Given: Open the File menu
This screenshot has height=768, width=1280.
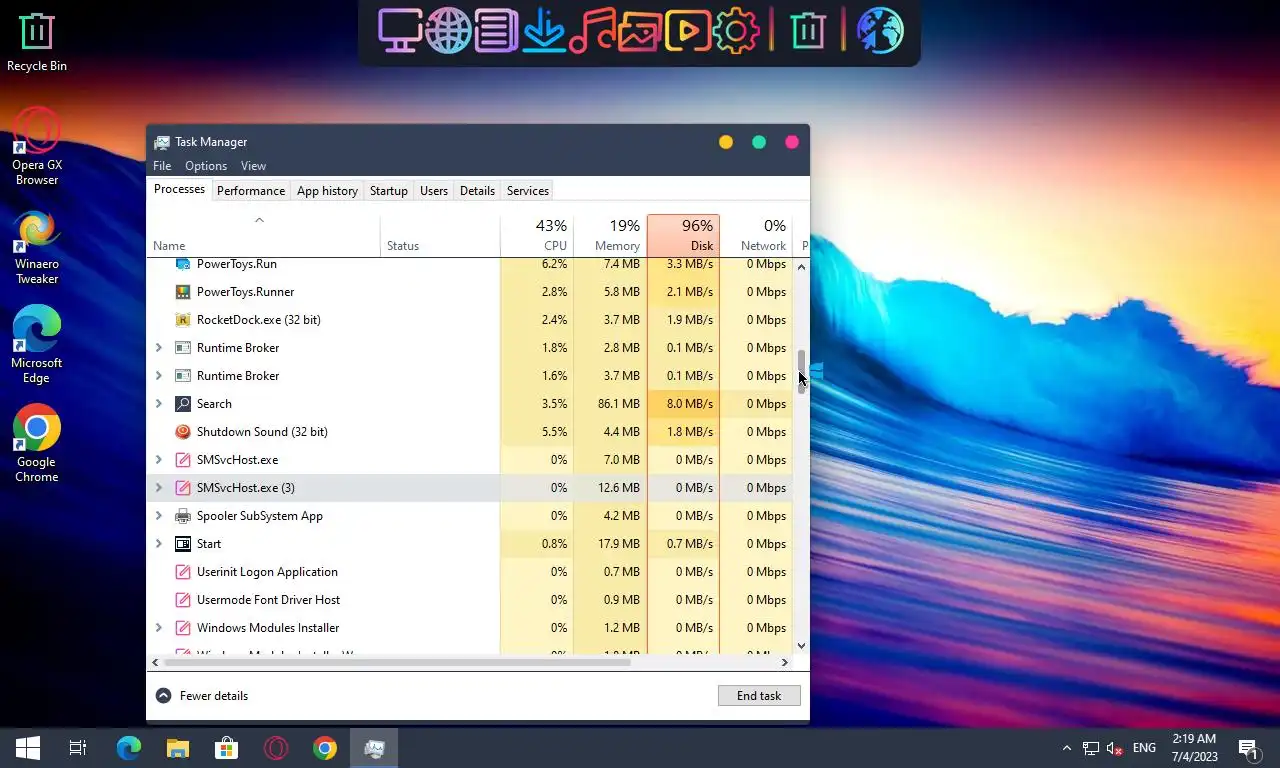Looking at the screenshot, I should pos(162,166).
